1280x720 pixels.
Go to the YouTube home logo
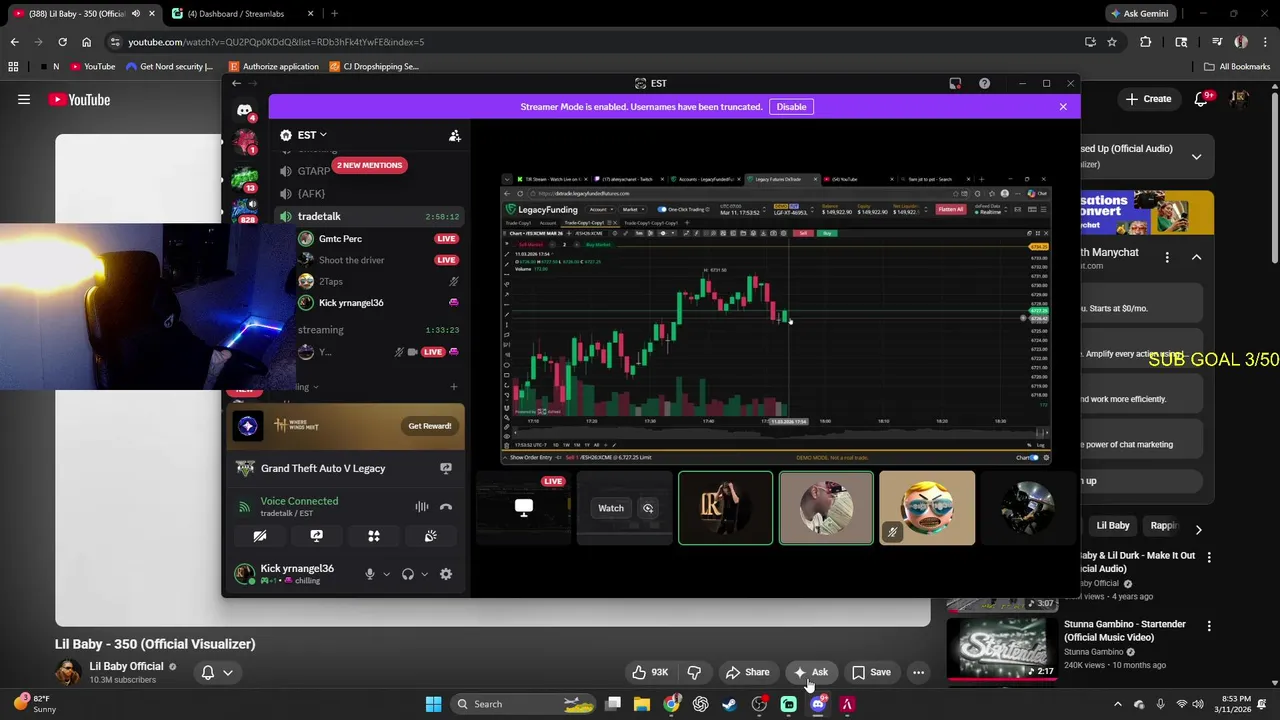(x=78, y=99)
